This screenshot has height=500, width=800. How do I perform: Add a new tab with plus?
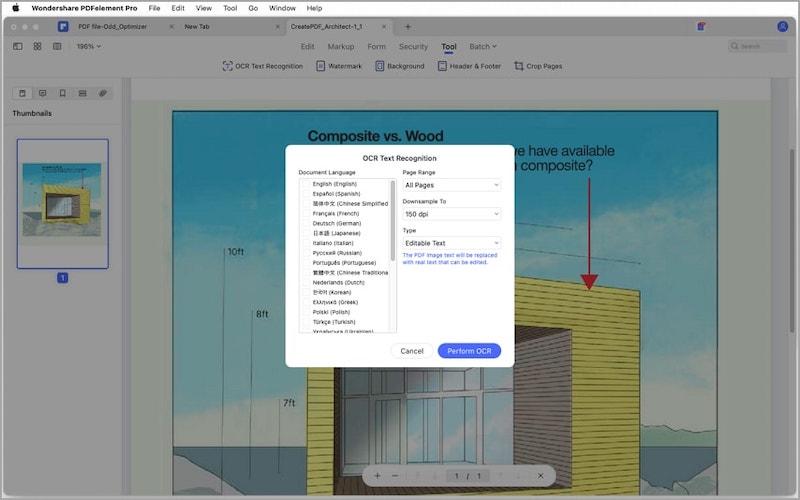(x=408, y=27)
